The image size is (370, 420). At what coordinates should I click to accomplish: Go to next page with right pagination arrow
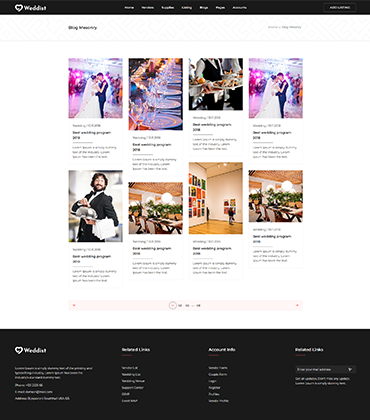[297, 305]
